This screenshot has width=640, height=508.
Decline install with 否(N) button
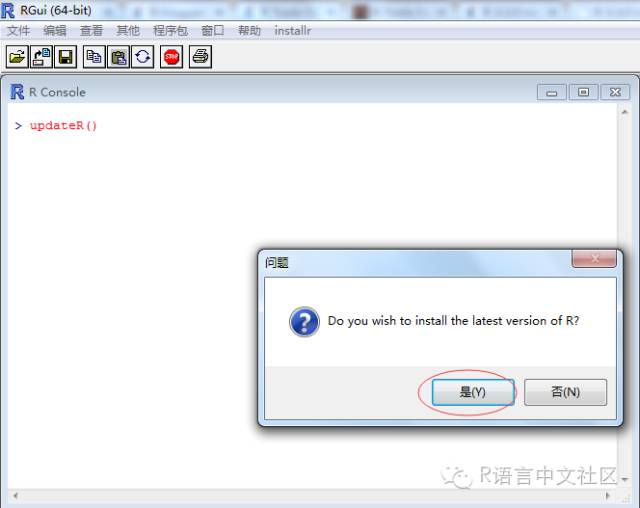(565, 392)
